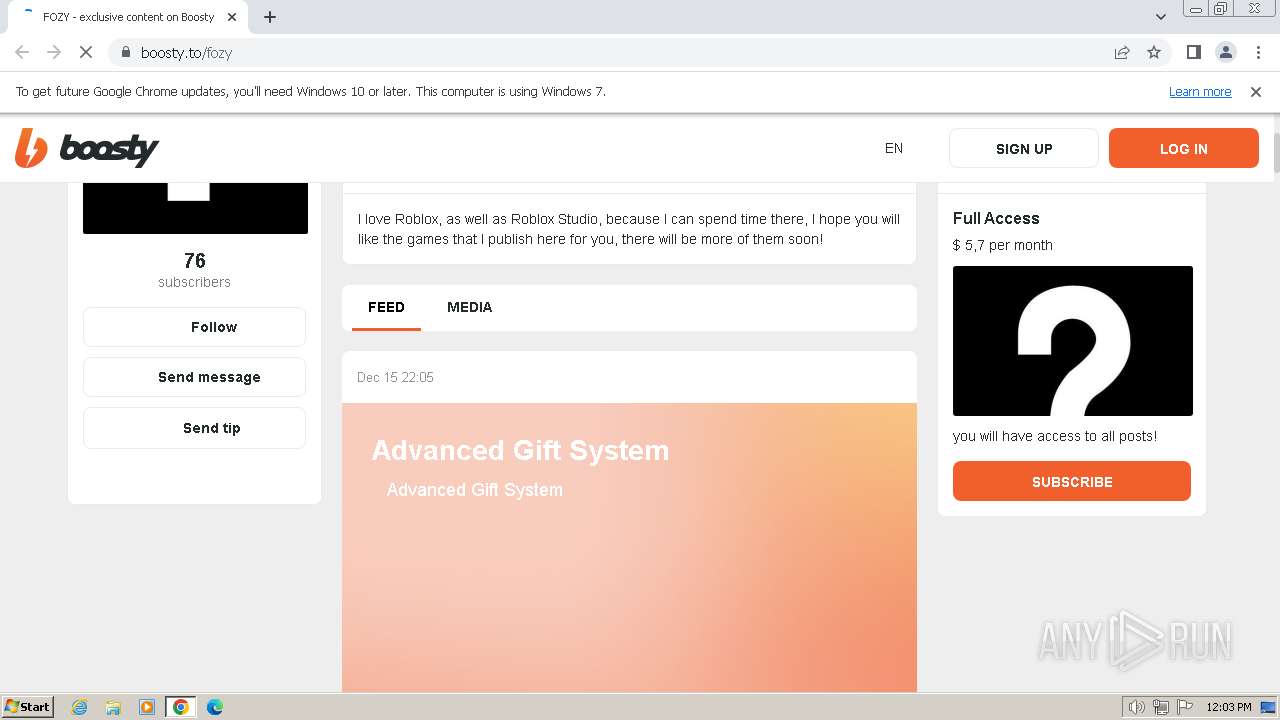Click the taskbar clock 12:03 PM
The width and height of the screenshot is (1280, 720).
click(x=1229, y=707)
